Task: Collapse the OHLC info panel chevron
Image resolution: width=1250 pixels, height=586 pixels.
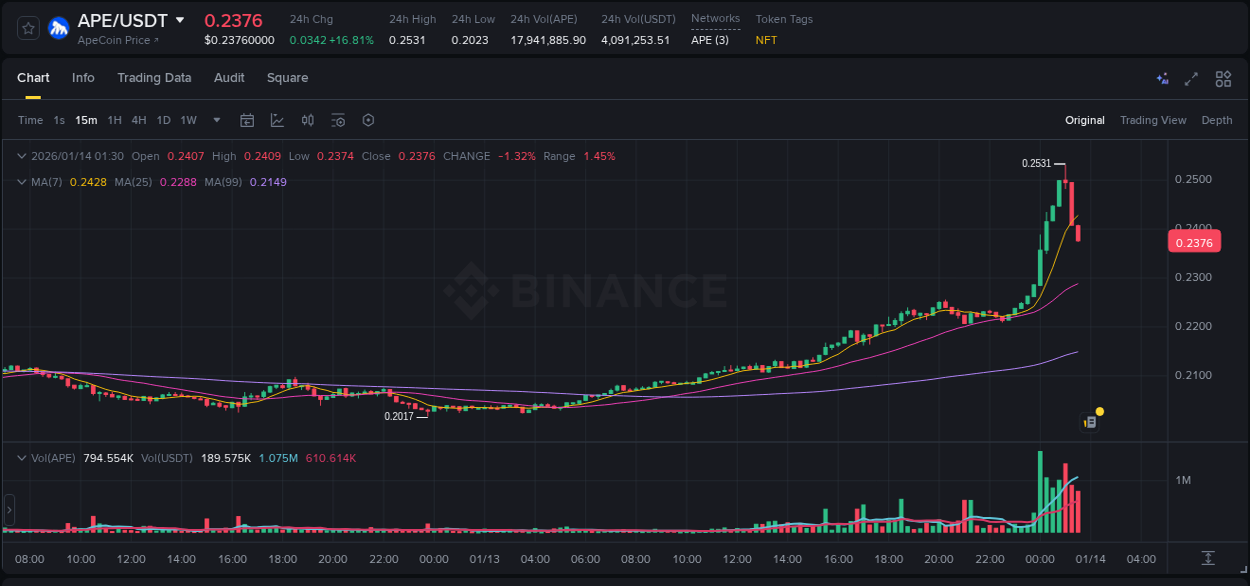Action: (x=21, y=156)
